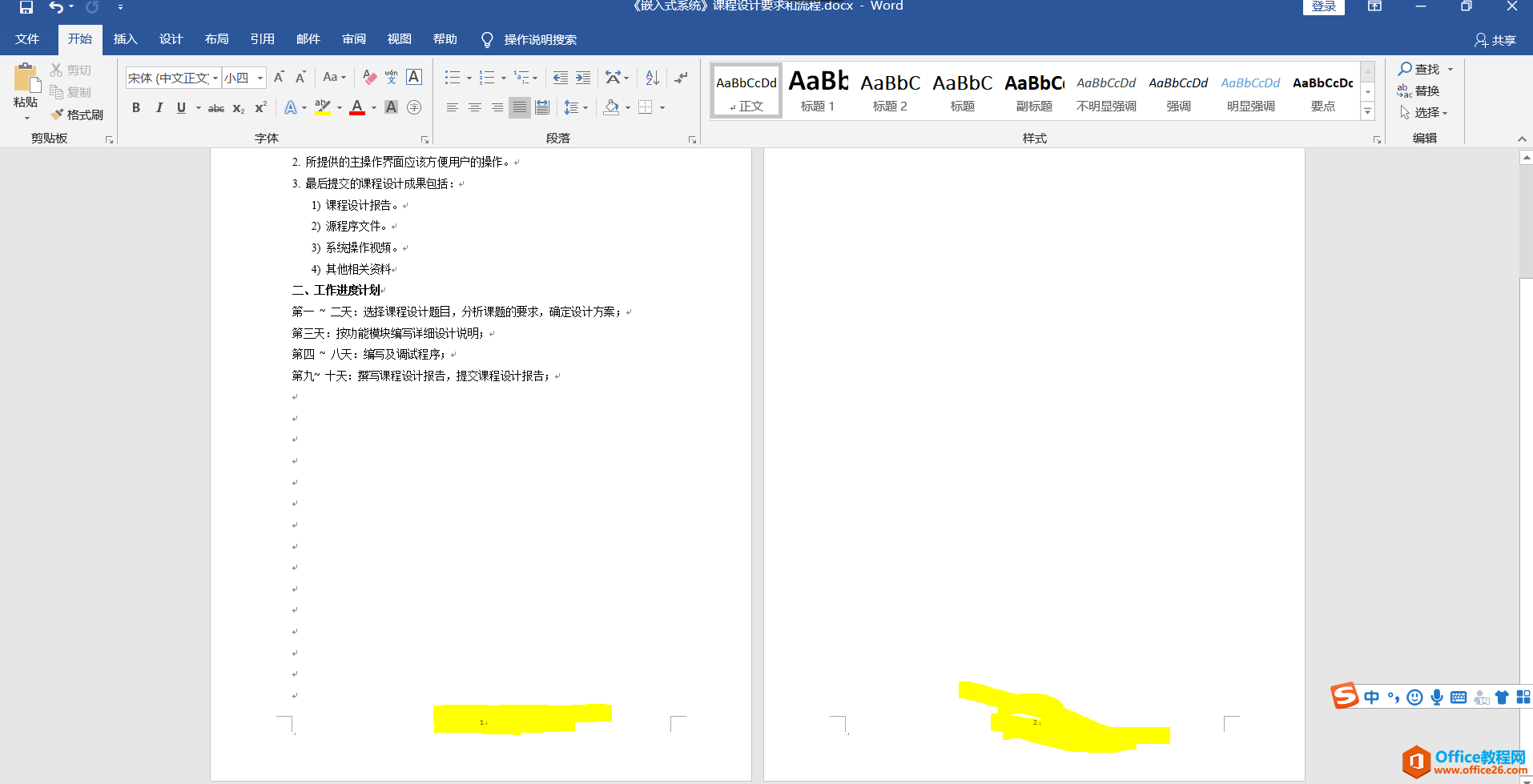Open the font name combo box
This screenshot has height=784, width=1533.
tap(172, 78)
